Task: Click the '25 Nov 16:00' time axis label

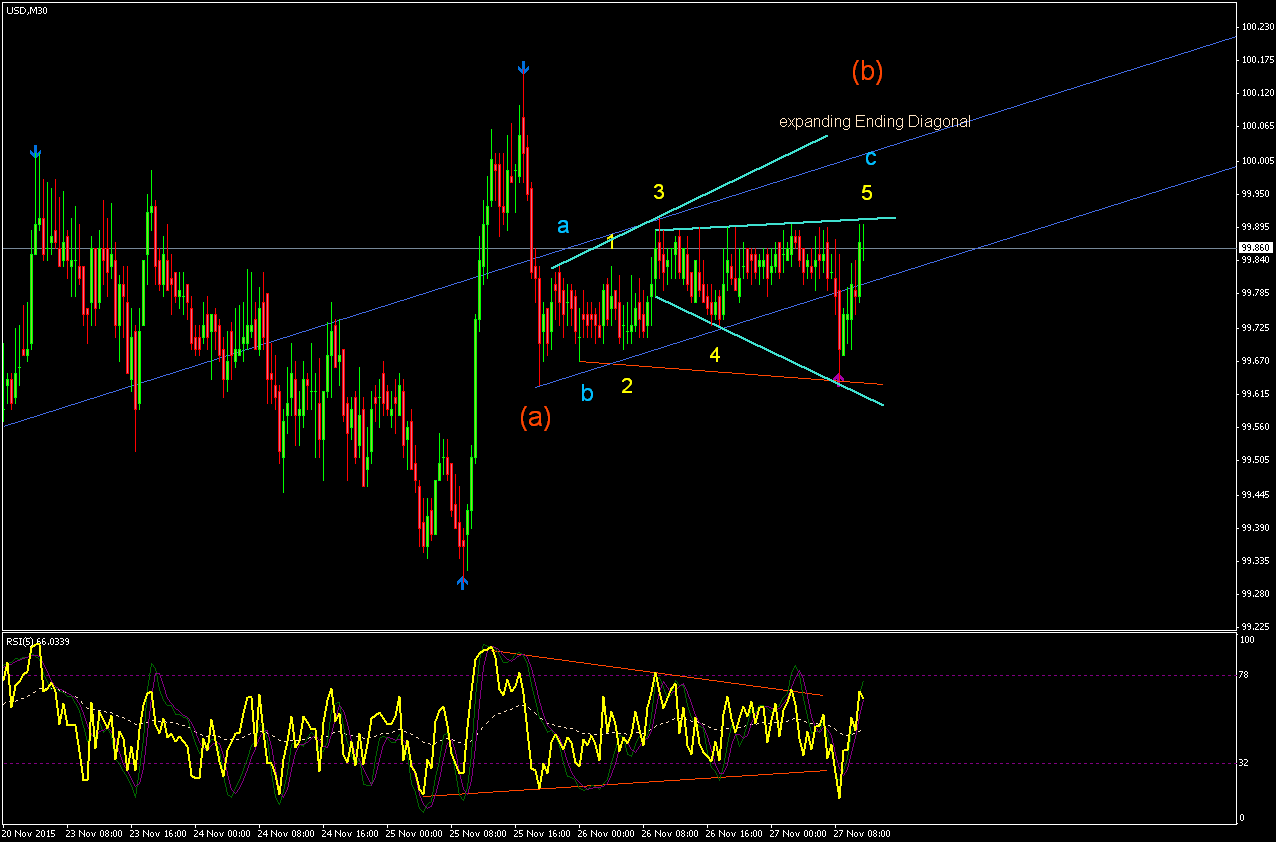Action: 542,832
